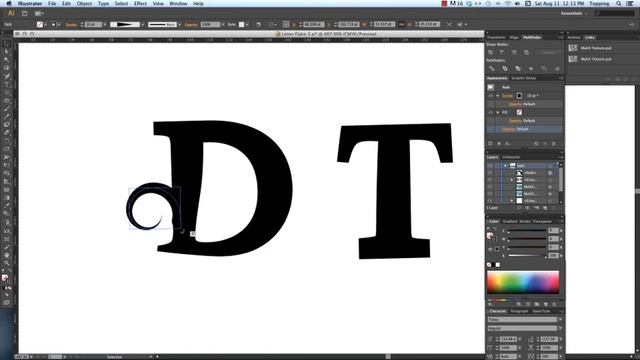Click Stroke color swatch in Appearance

(x=519, y=96)
